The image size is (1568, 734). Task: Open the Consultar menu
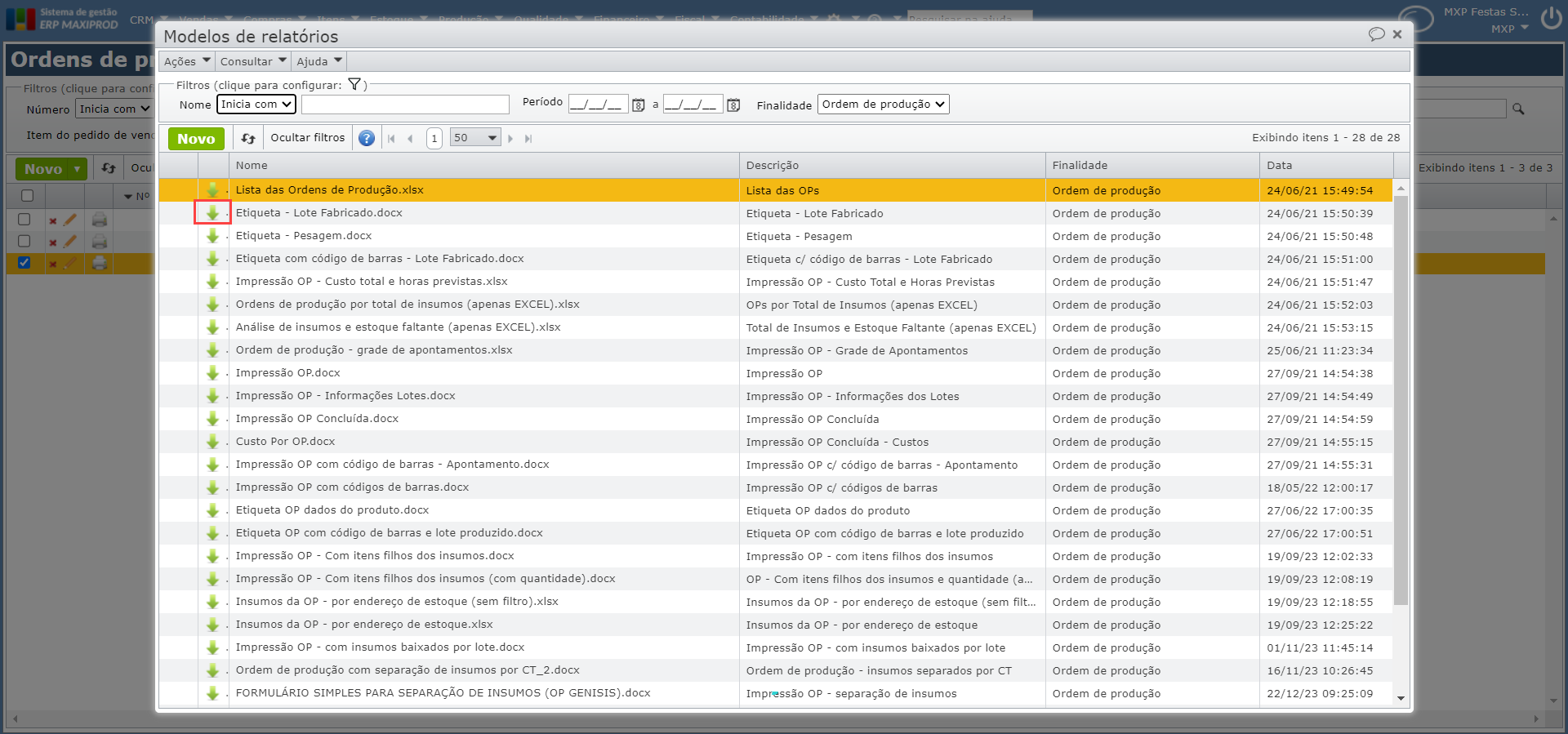pyautogui.click(x=253, y=61)
